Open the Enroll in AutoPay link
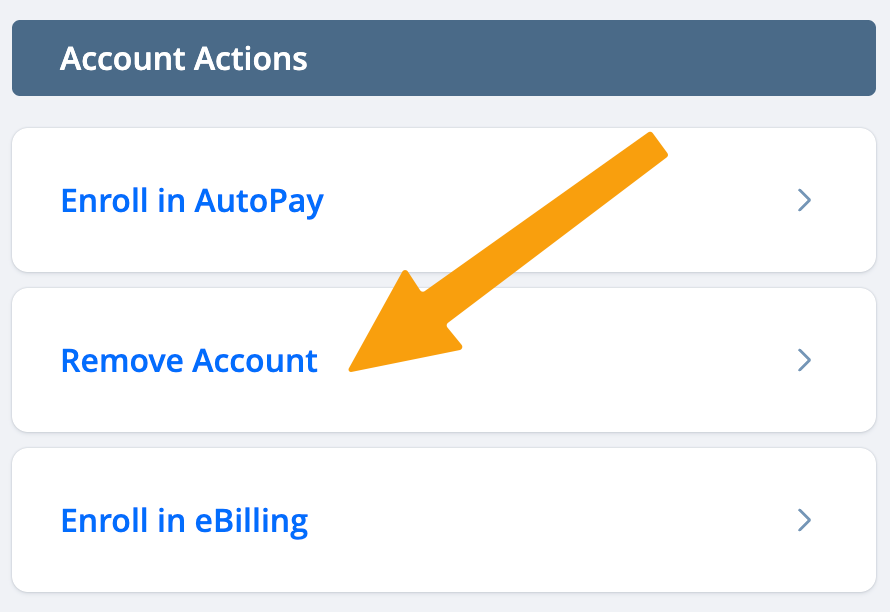Viewport: 890px width, 612px height. click(x=192, y=201)
